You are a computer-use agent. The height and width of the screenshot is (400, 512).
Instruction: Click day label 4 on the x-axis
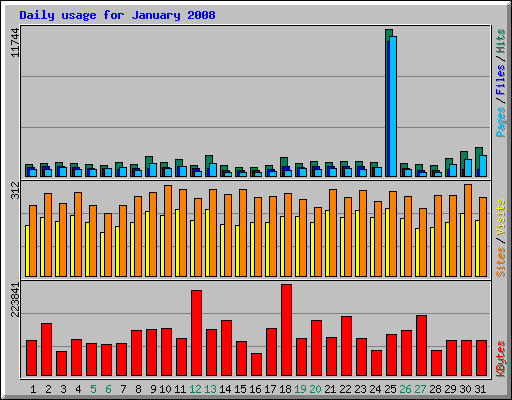[x=78, y=389]
